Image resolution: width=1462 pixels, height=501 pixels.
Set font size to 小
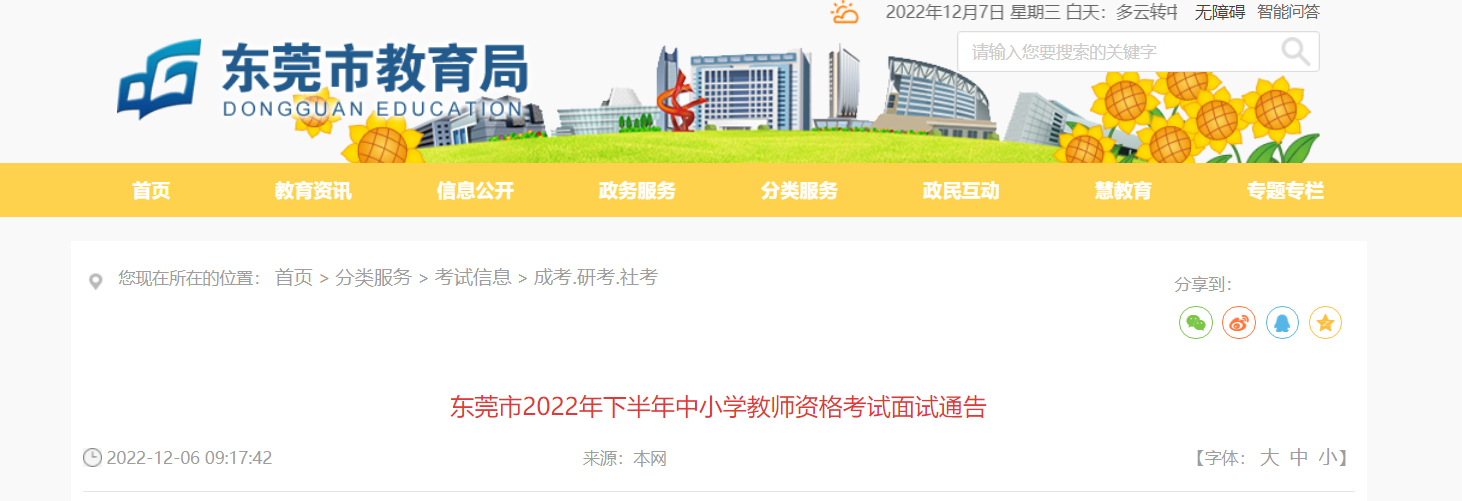(1327, 458)
